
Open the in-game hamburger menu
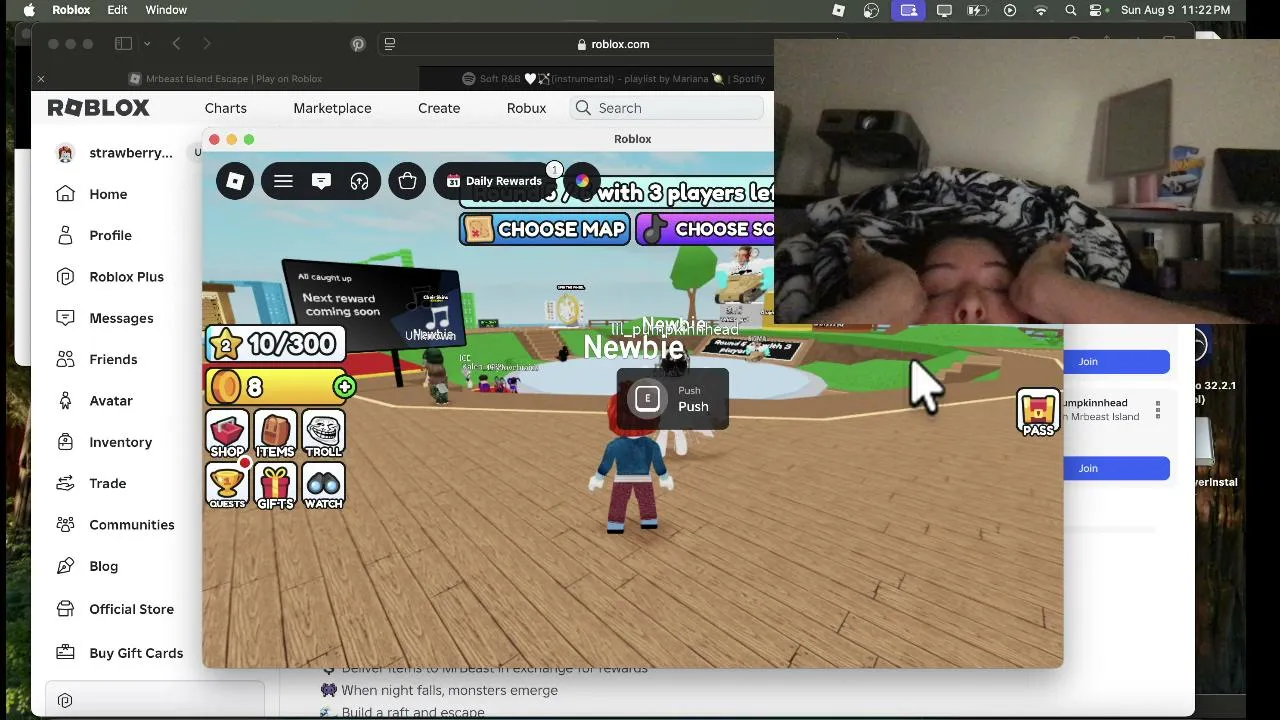(x=283, y=181)
